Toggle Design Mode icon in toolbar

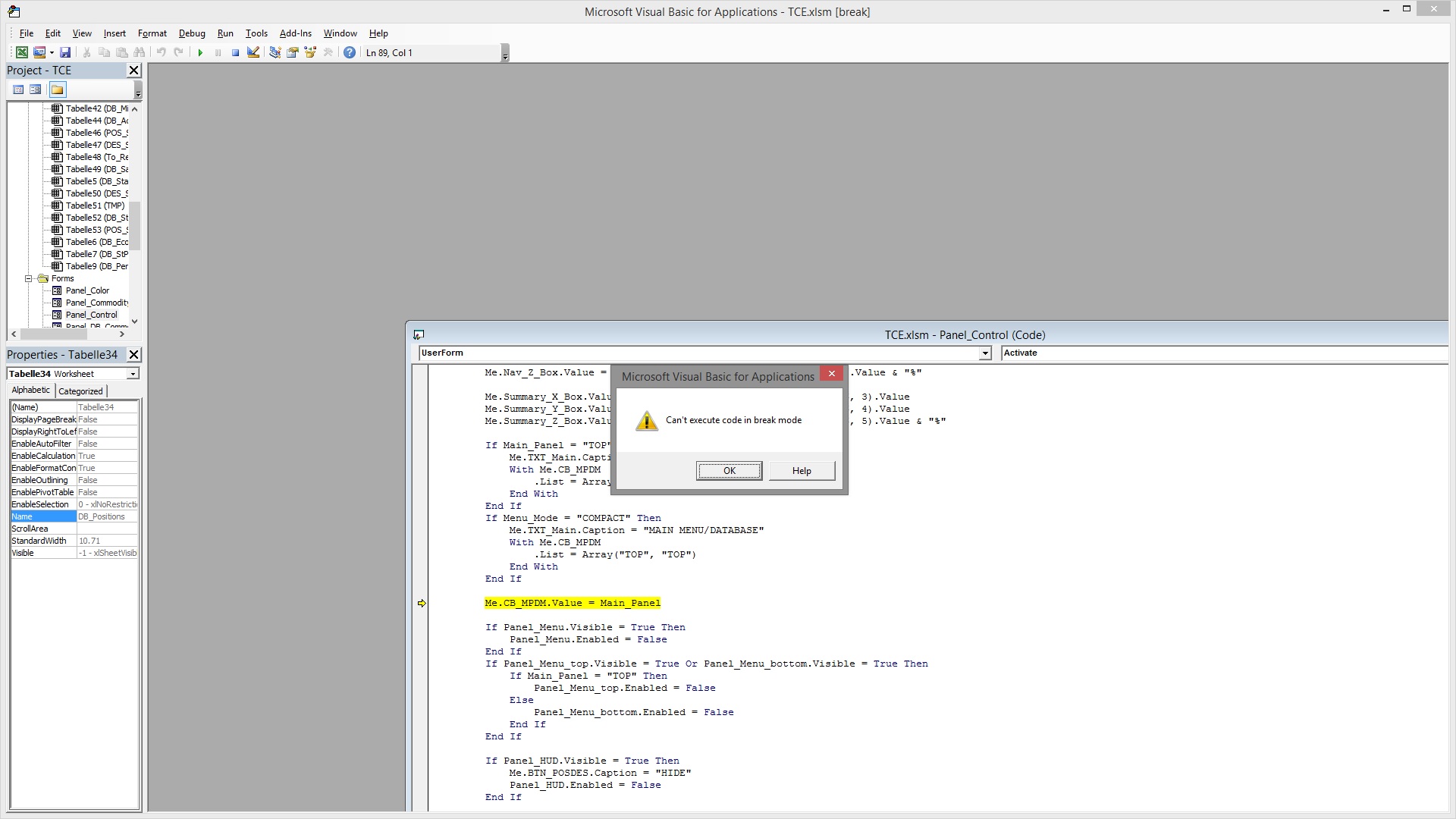pos(253,52)
